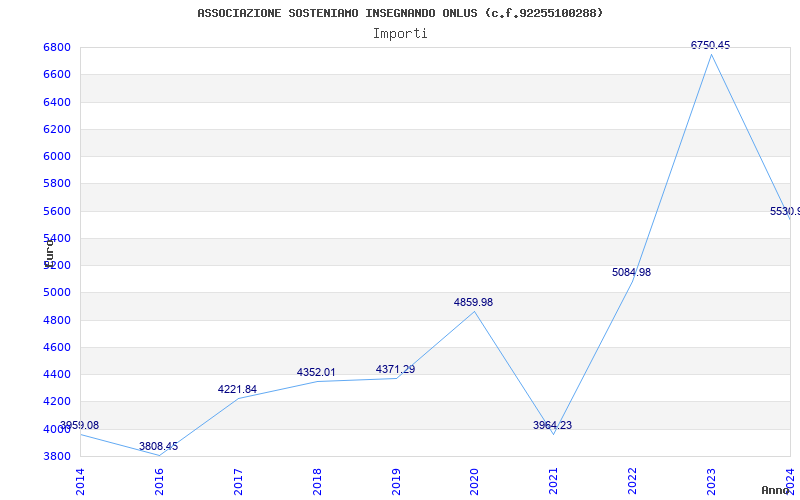Click peak data label 6750.45
Screen dimensions: 800x500
pos(710,45)
